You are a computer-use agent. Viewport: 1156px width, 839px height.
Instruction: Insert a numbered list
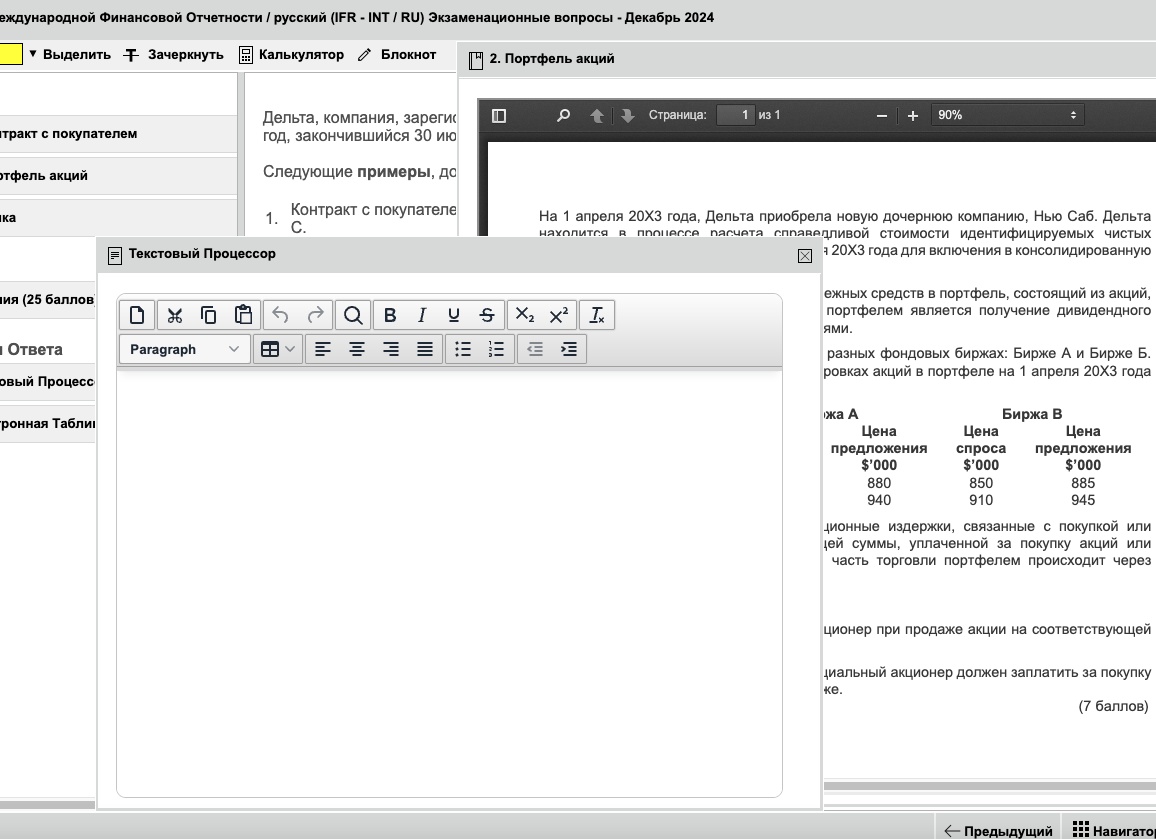pos(496,349)
